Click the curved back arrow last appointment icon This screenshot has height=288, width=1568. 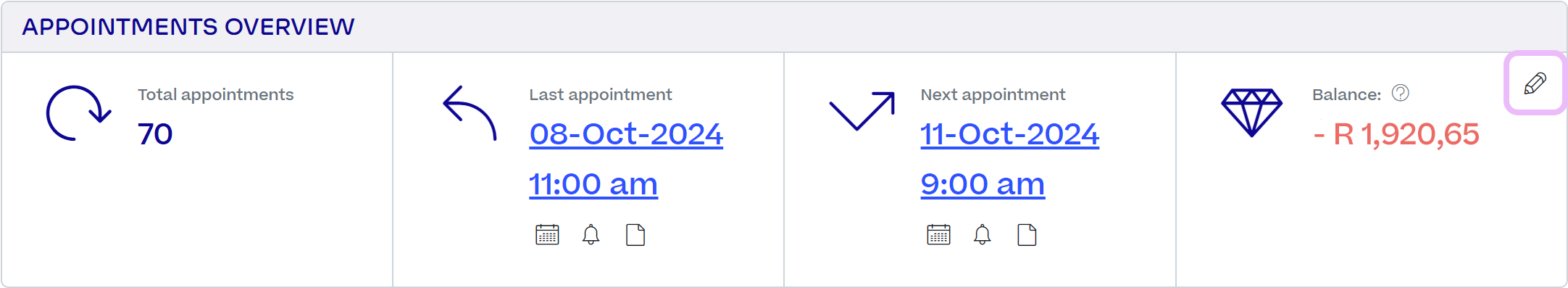click(470, 112)
